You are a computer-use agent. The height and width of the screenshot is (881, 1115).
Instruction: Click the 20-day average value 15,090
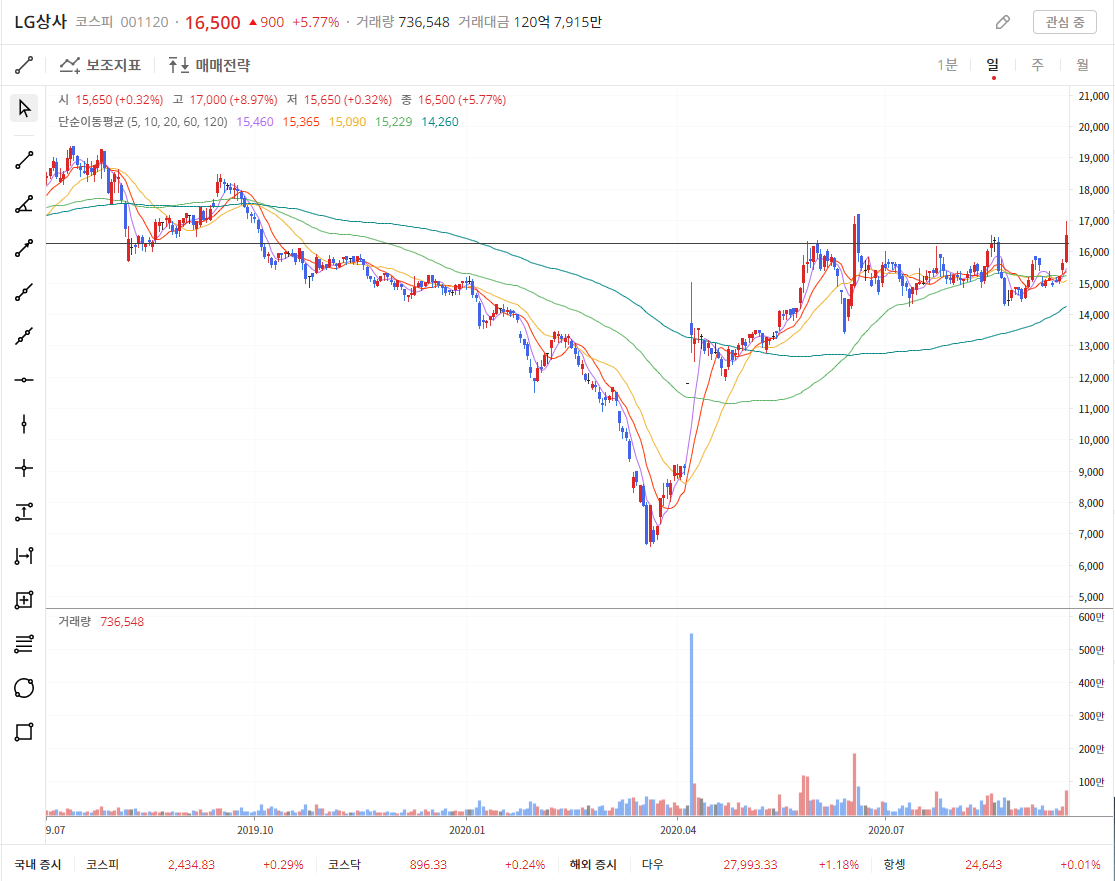click(x=347, y=122)
